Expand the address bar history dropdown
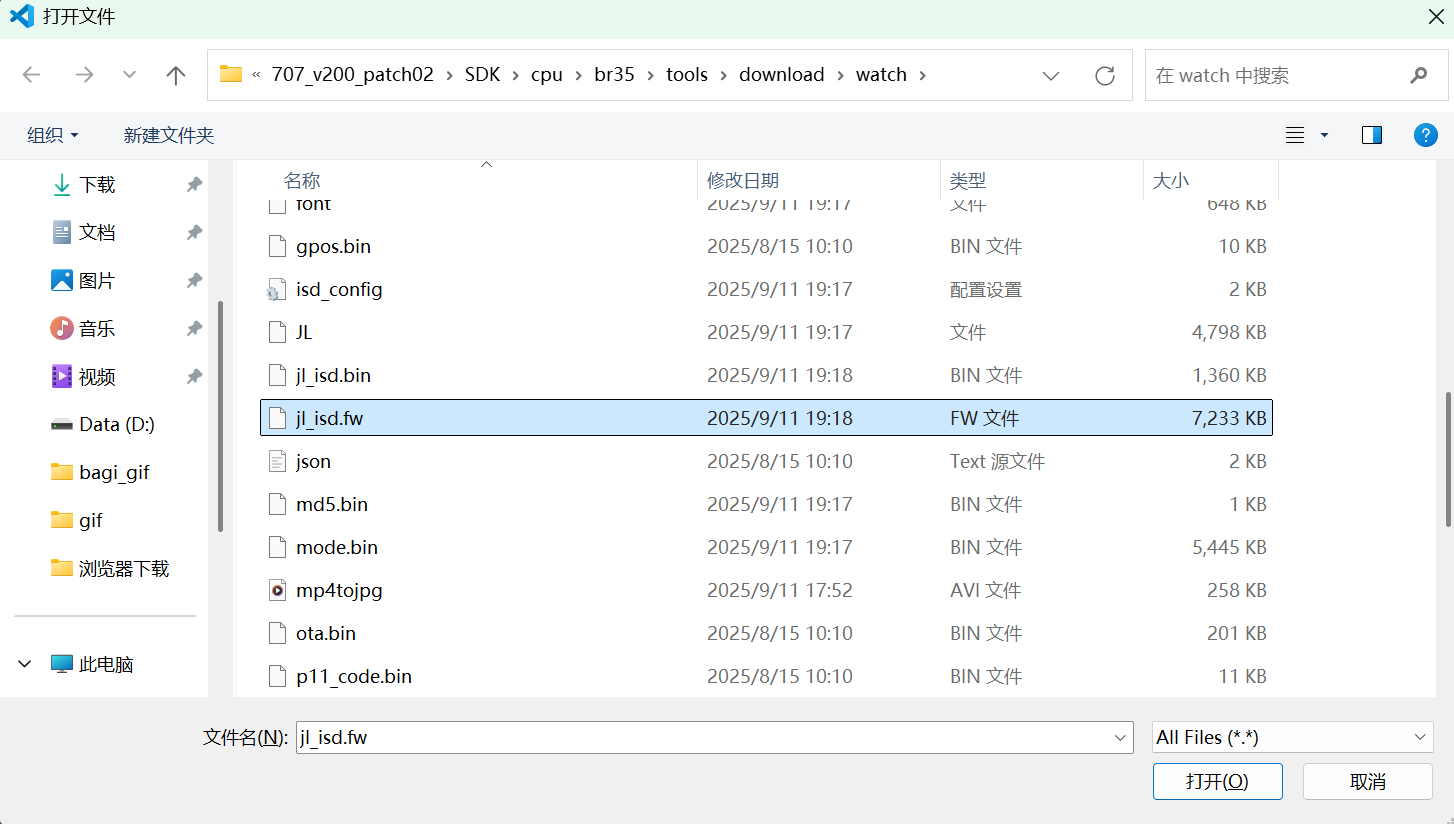 1051,75
